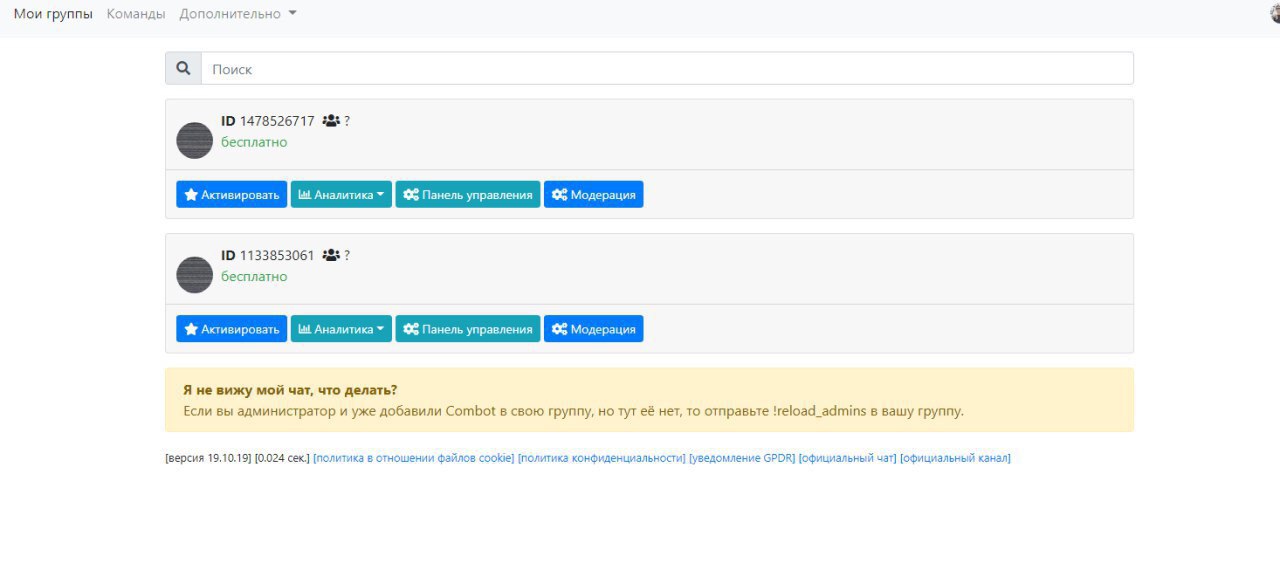Open официальный канал link
The height and width of the screenshot is (570, 1280).
[955, 458]
